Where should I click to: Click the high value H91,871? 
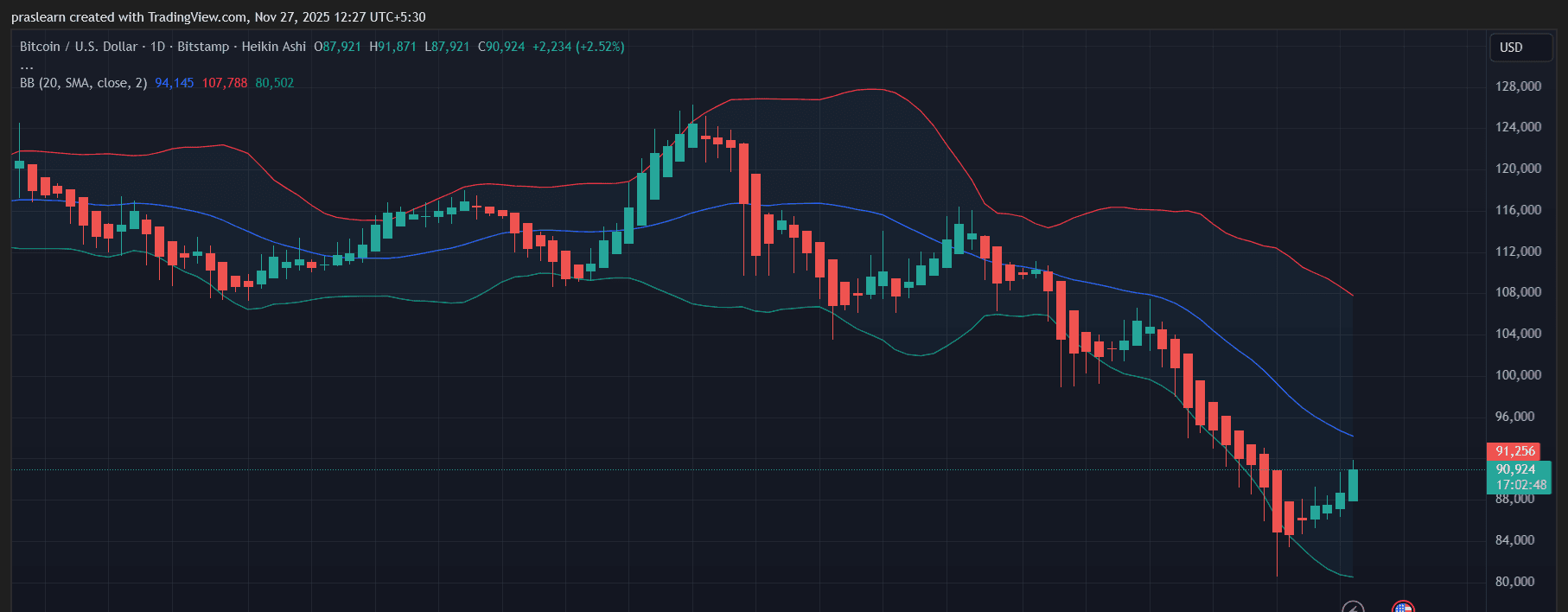click(x=392, y=47)
